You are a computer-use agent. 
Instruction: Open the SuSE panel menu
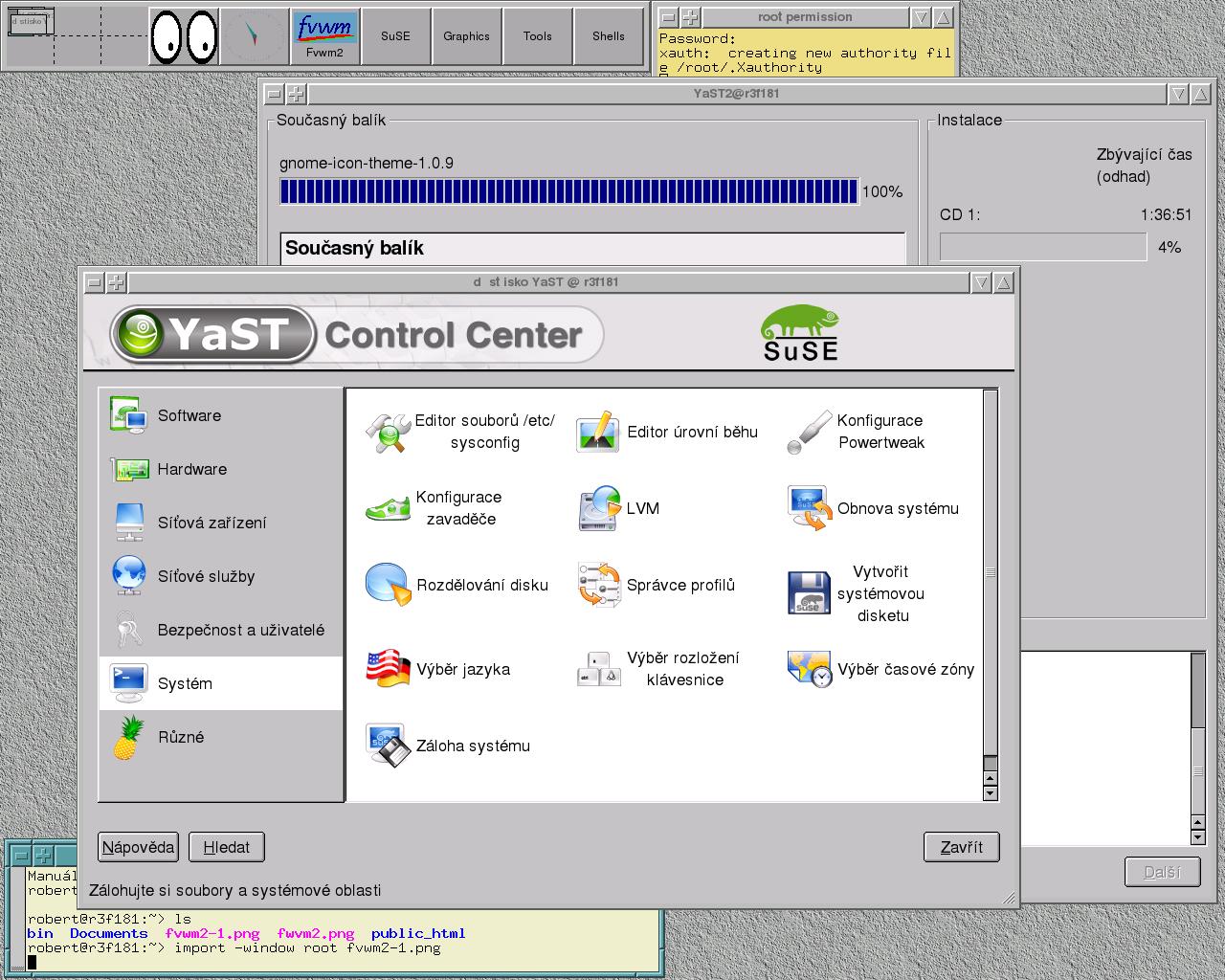click(395, 36)
